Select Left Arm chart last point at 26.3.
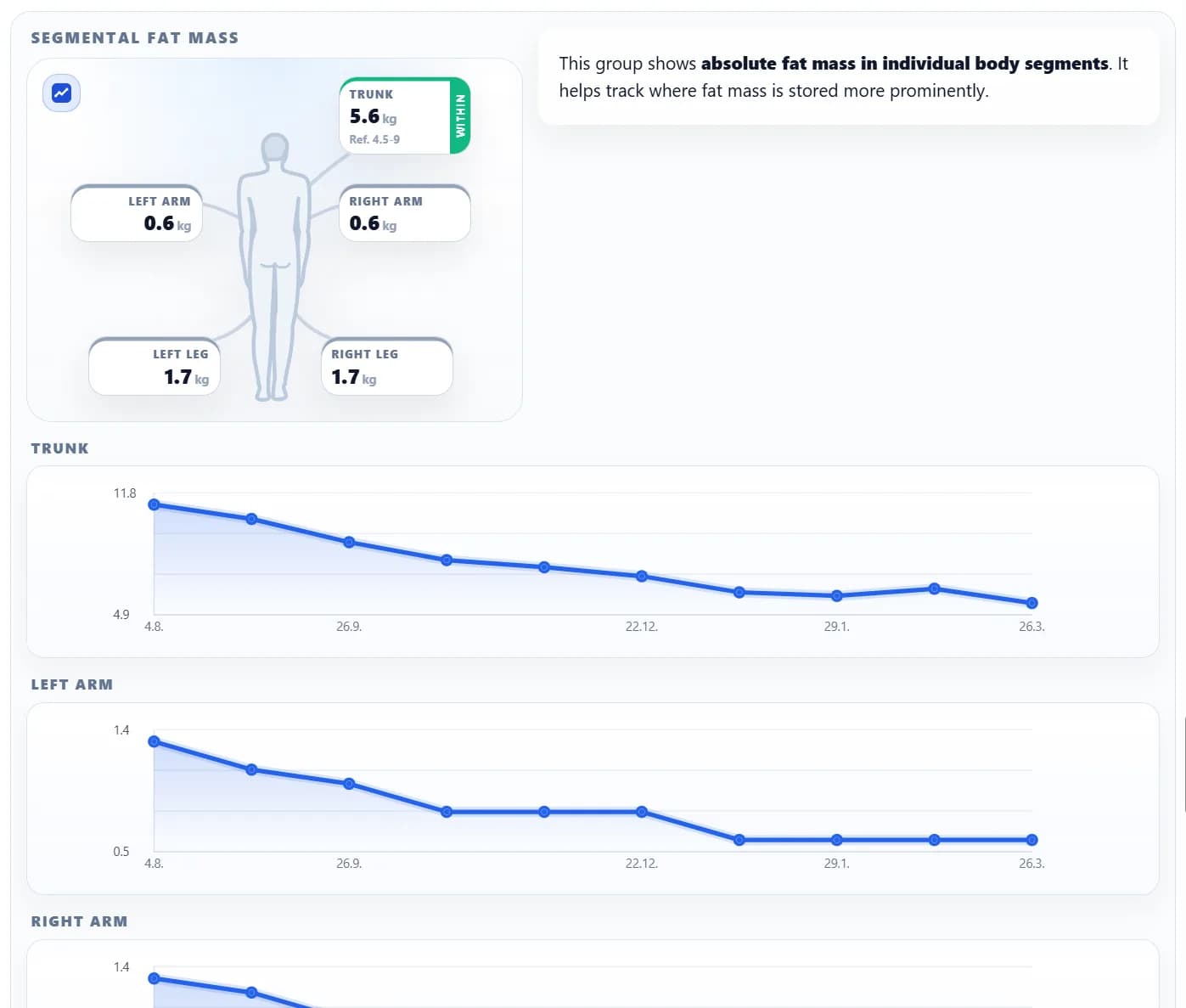 1031,840
